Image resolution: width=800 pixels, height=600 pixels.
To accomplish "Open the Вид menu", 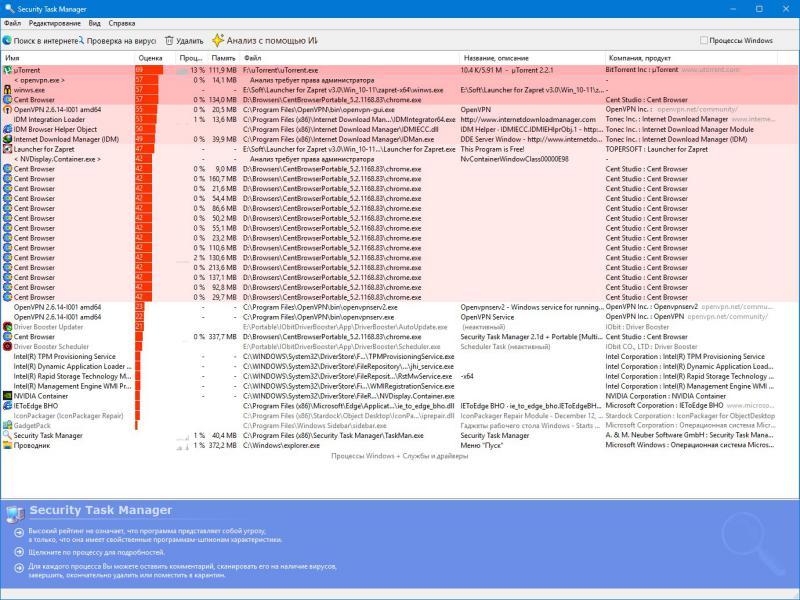I will 94,22.
